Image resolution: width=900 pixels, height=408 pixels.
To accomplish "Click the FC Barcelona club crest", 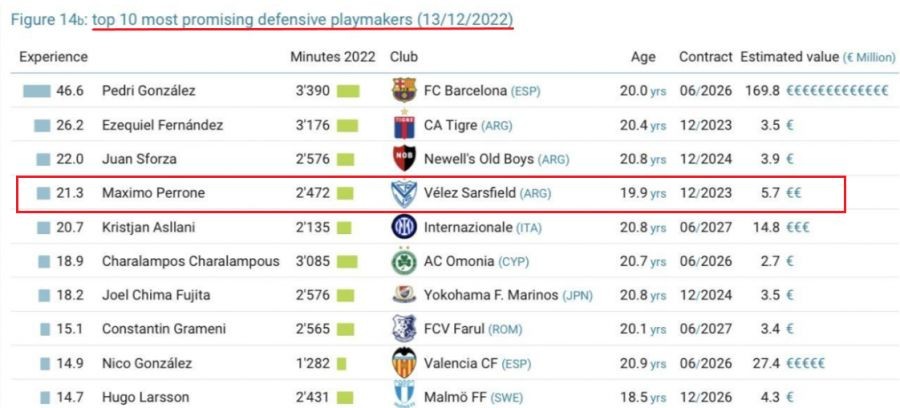I will point(403,91).
